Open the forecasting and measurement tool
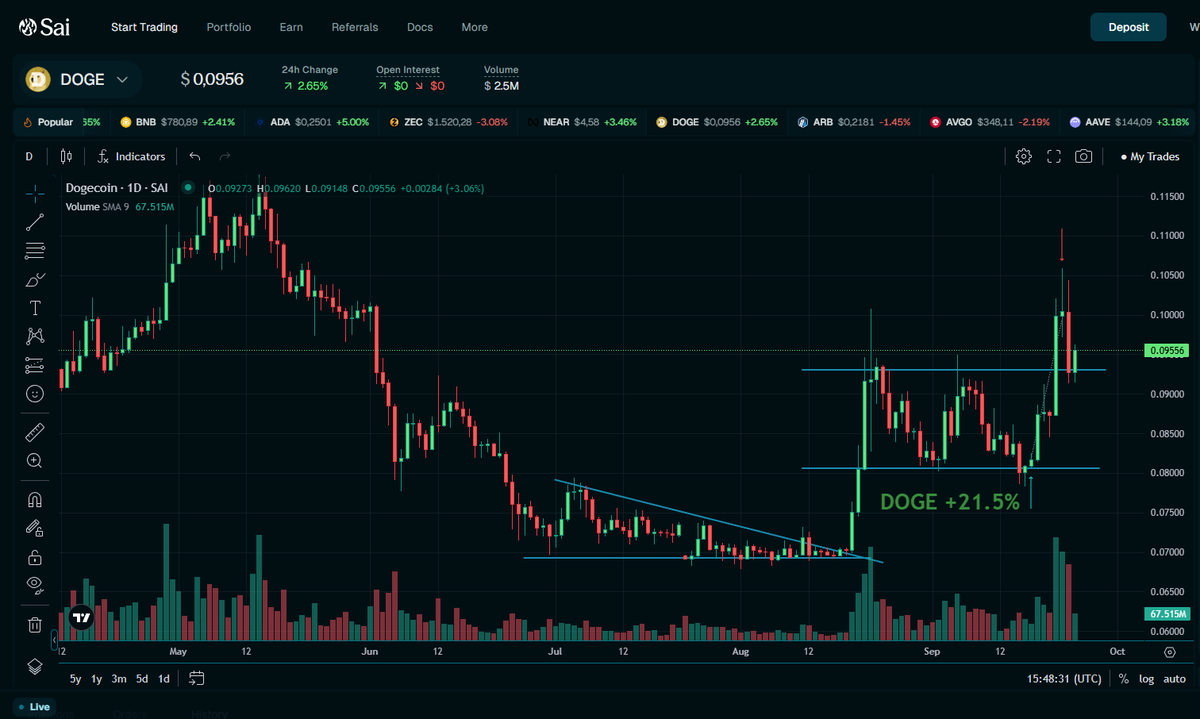 [x=35, y=365]
